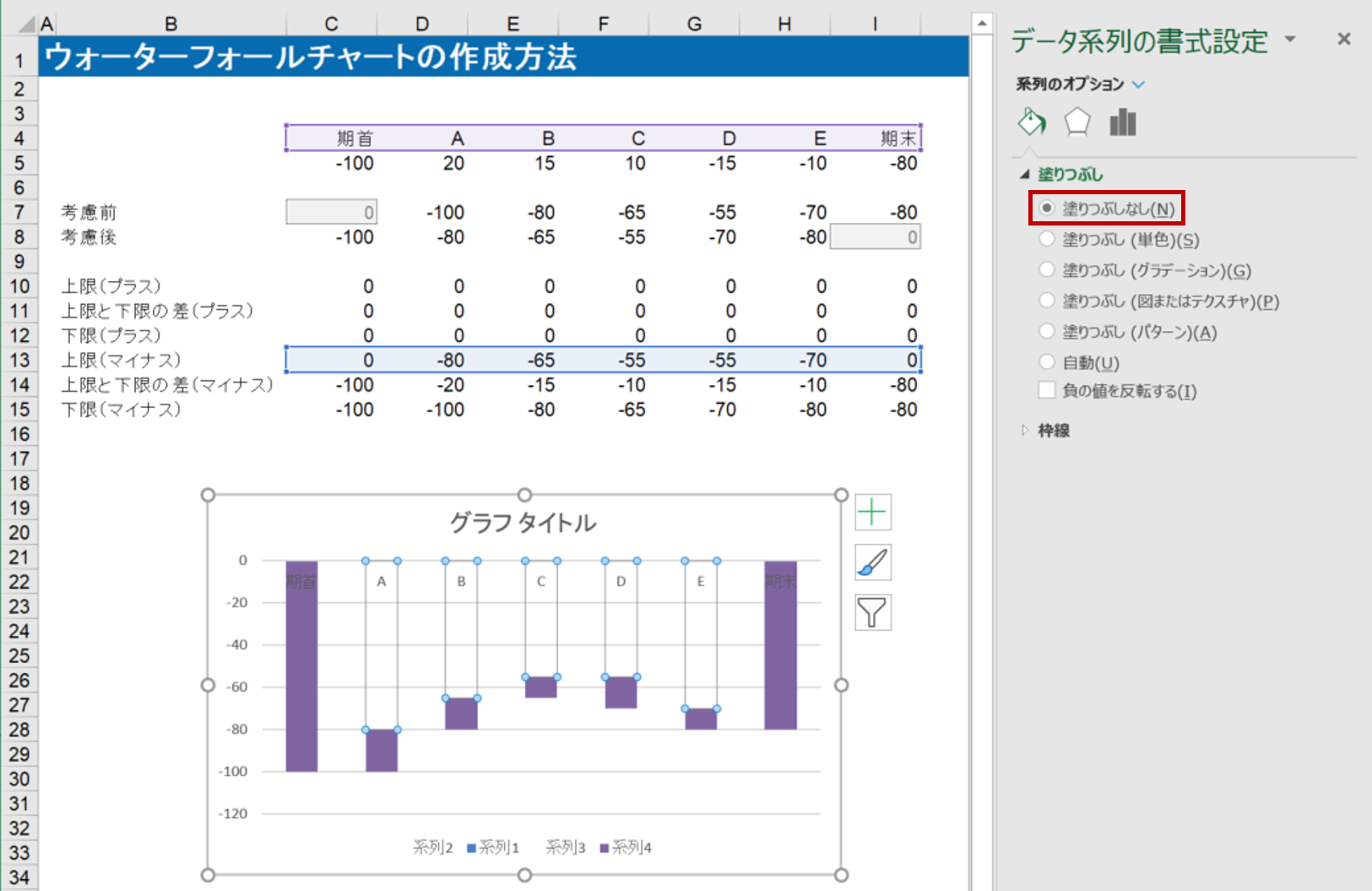The height and width of the screenshot is (891, 1372).
Task: Click the Chart Styles paintbrush button
Action: [x=872, y=562]
